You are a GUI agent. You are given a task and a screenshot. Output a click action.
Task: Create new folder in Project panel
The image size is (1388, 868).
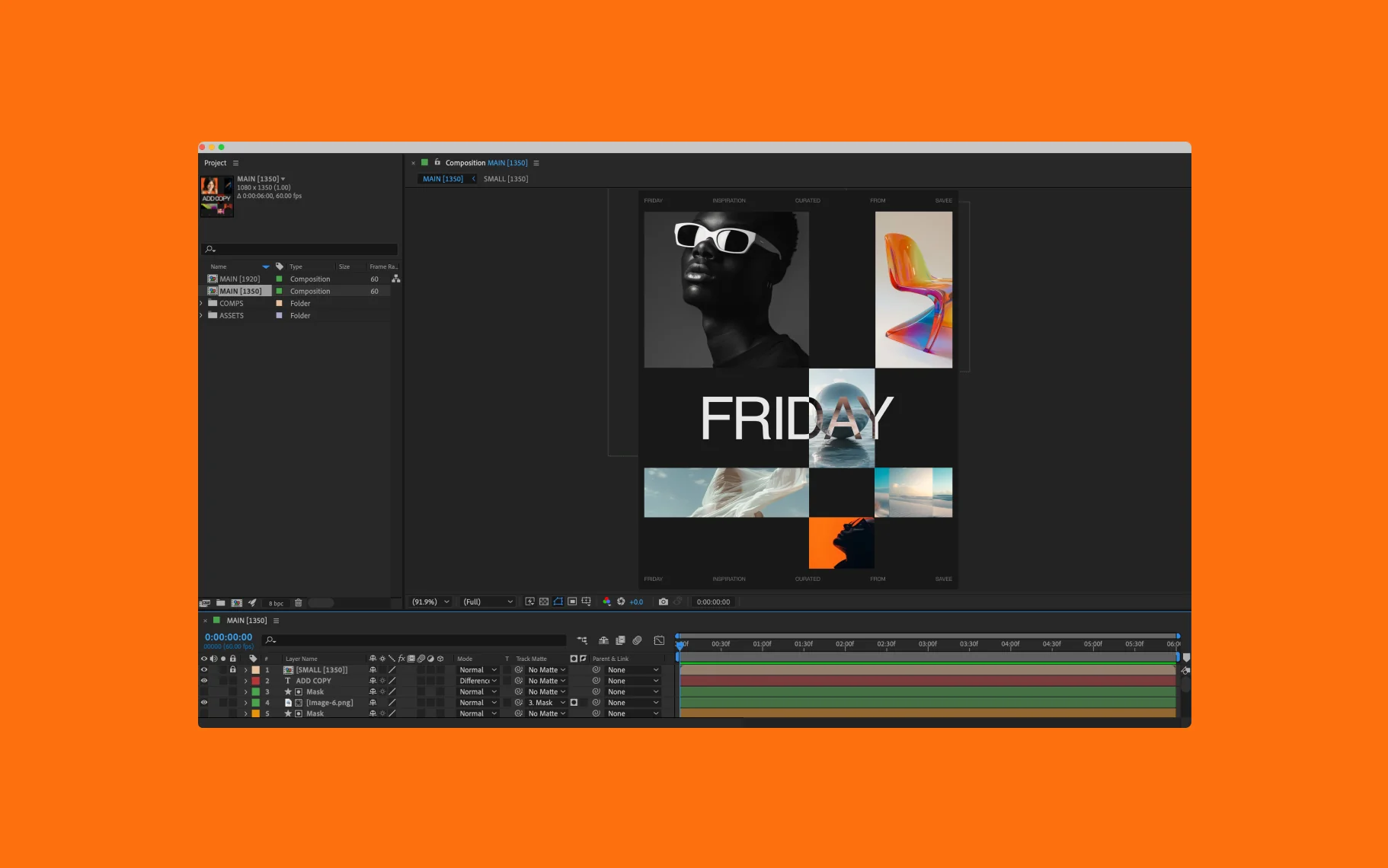point(220,603)
